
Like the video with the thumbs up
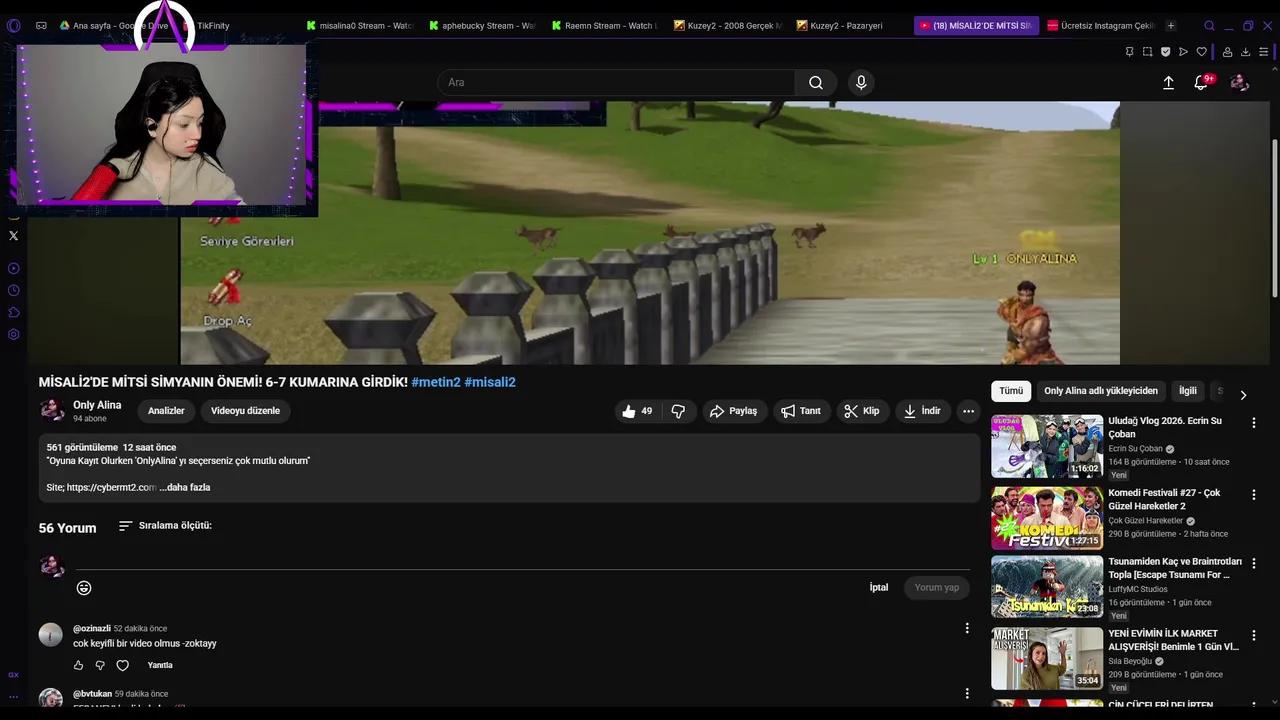tap(630, 411)
